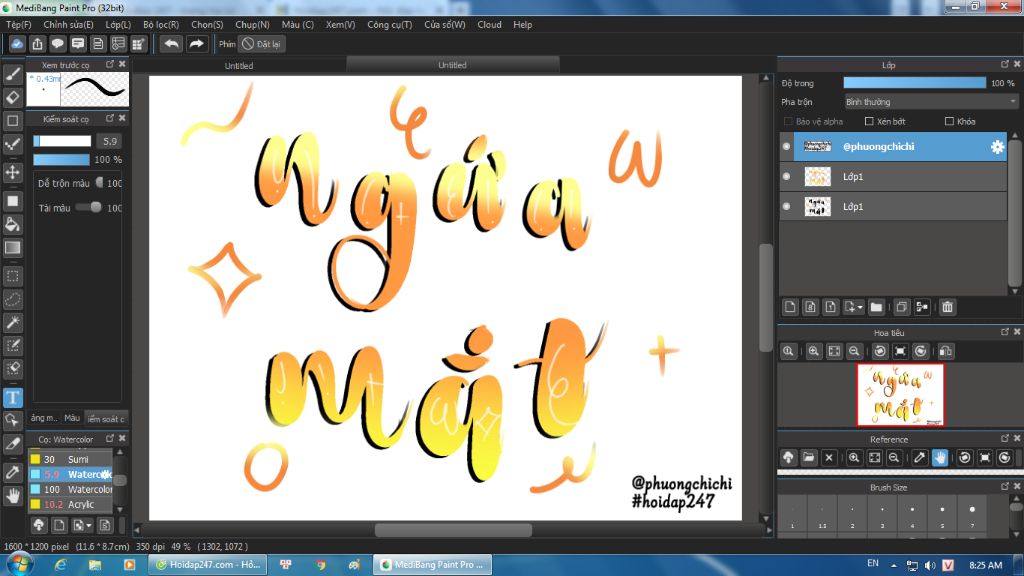
Task: Toggle visibility of bottom Lớp1 layer
Action: pyautogui.click(x=786, y=206)
